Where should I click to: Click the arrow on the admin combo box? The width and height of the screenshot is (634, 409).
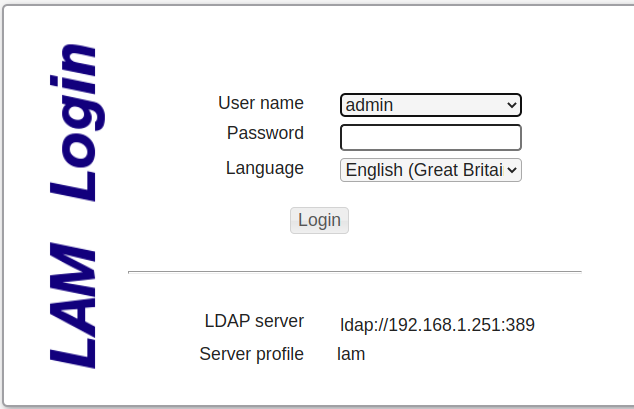click(512, 104)
